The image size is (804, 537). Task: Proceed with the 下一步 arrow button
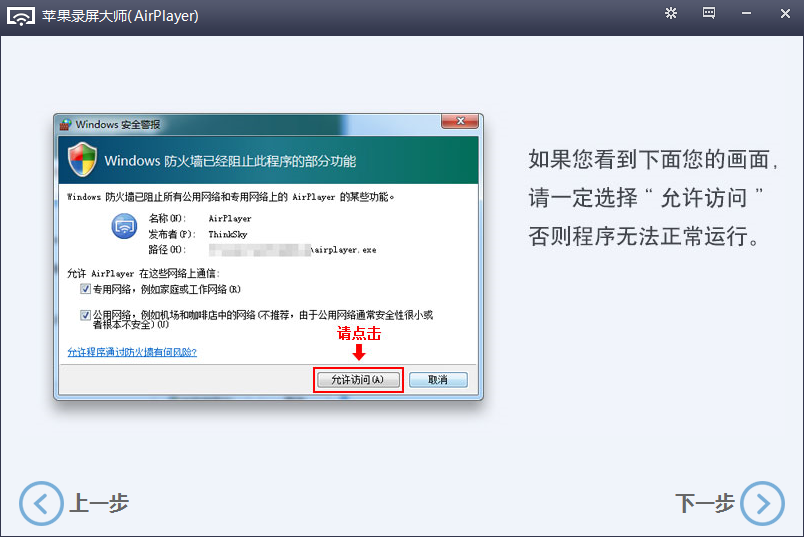(x=762, y=503)
